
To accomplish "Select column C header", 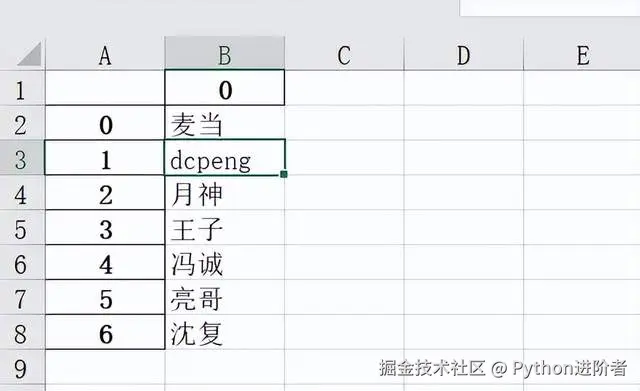I will [344, 55].
